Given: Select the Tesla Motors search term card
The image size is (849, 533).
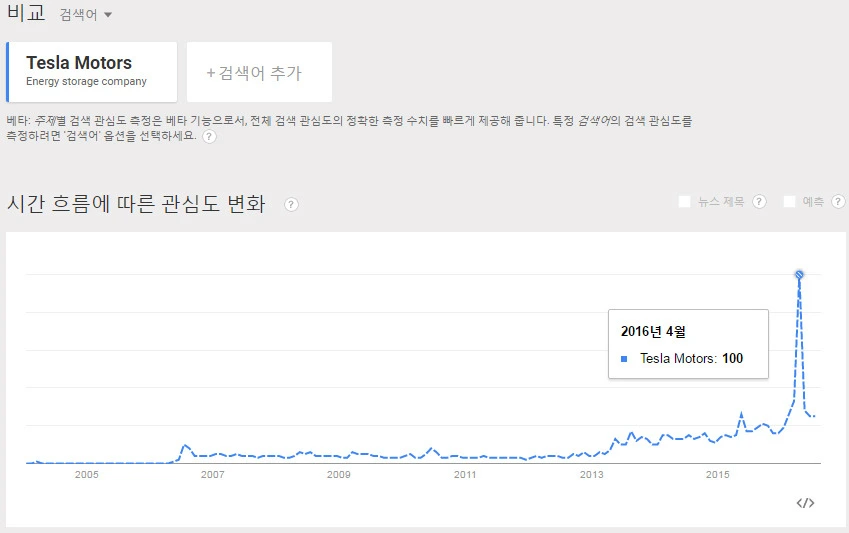Looking at the screenshot, I should 92,72.
